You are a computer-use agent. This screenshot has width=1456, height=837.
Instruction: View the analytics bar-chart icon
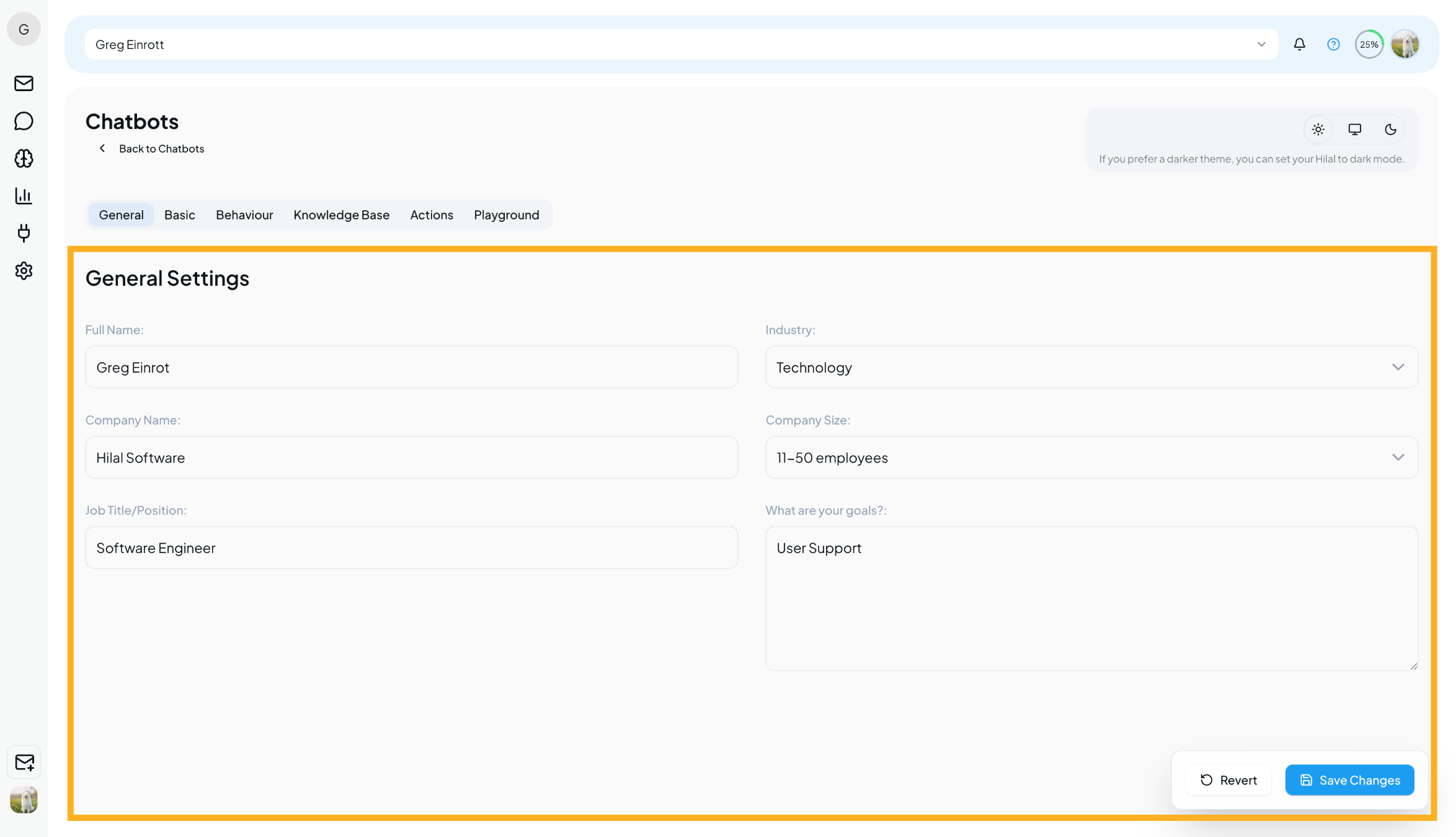(x=24, y=196)
